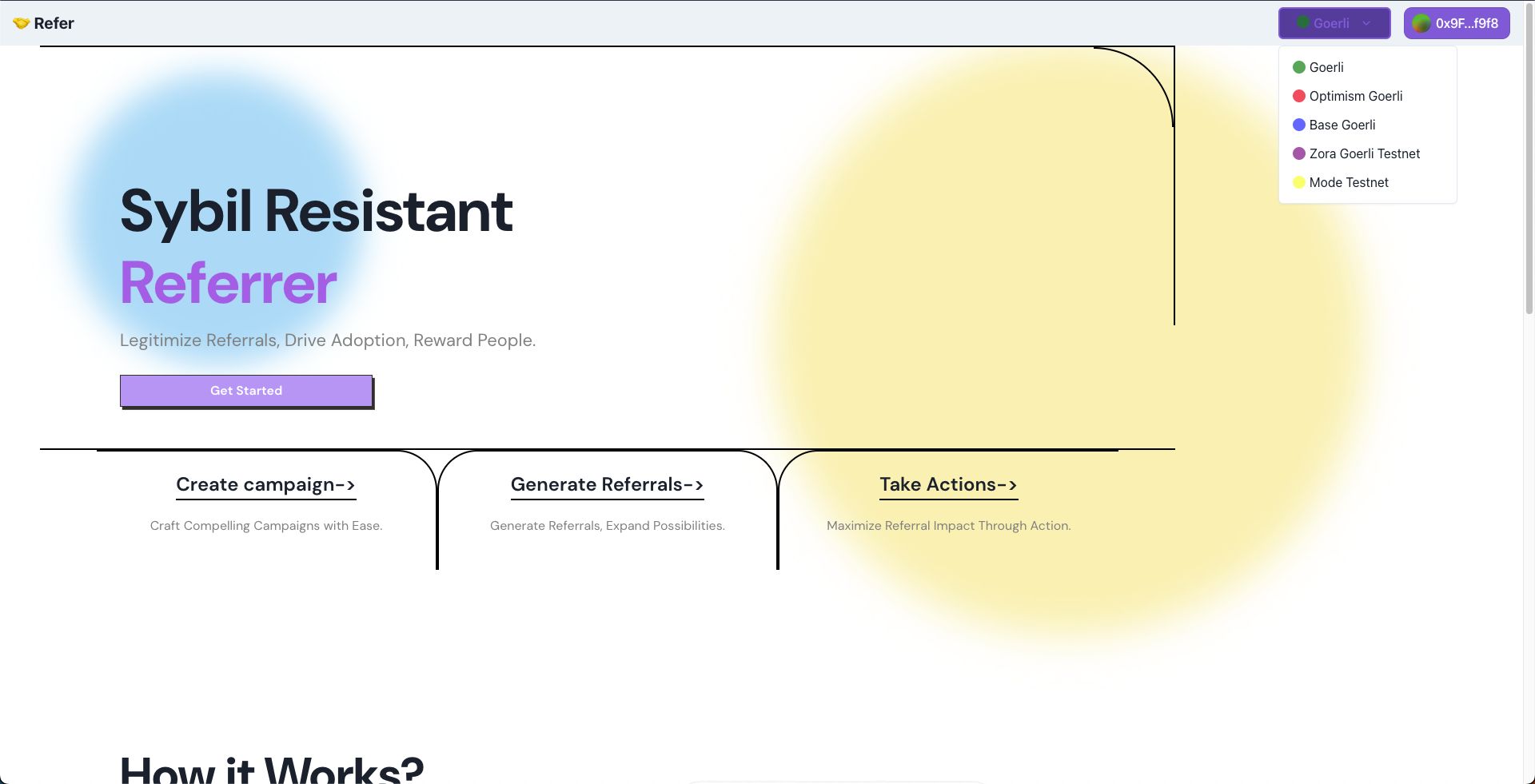The height and width of the screenshot is (784, 1535).
Task: Open the Take Actions-> link
Action: point(948,485)
